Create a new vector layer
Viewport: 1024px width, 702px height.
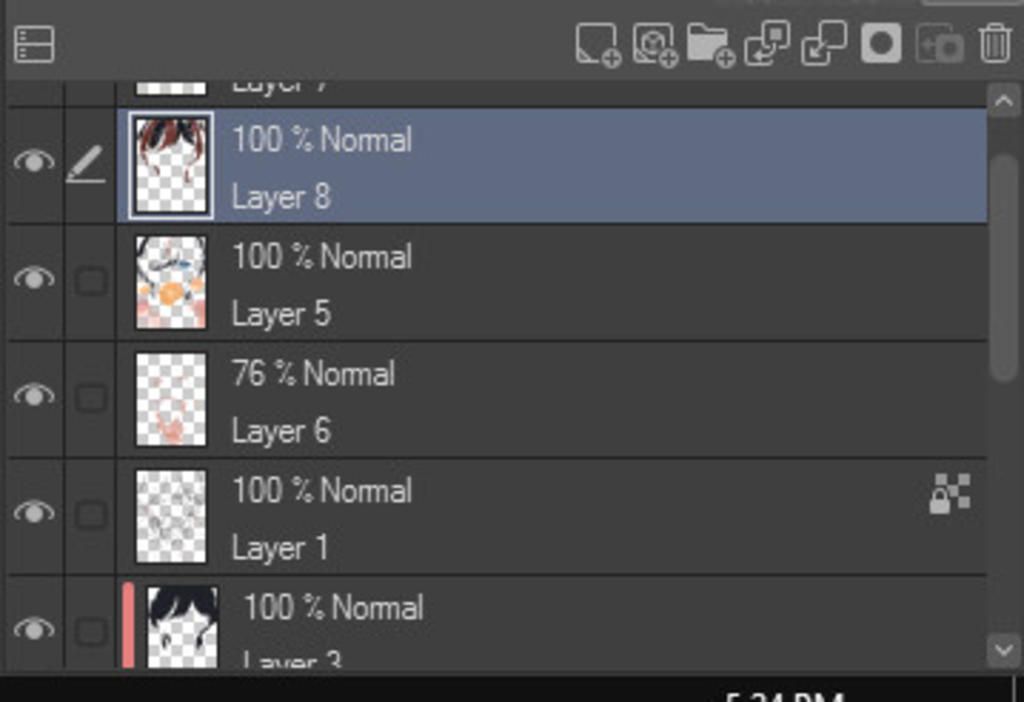point(655,45)
